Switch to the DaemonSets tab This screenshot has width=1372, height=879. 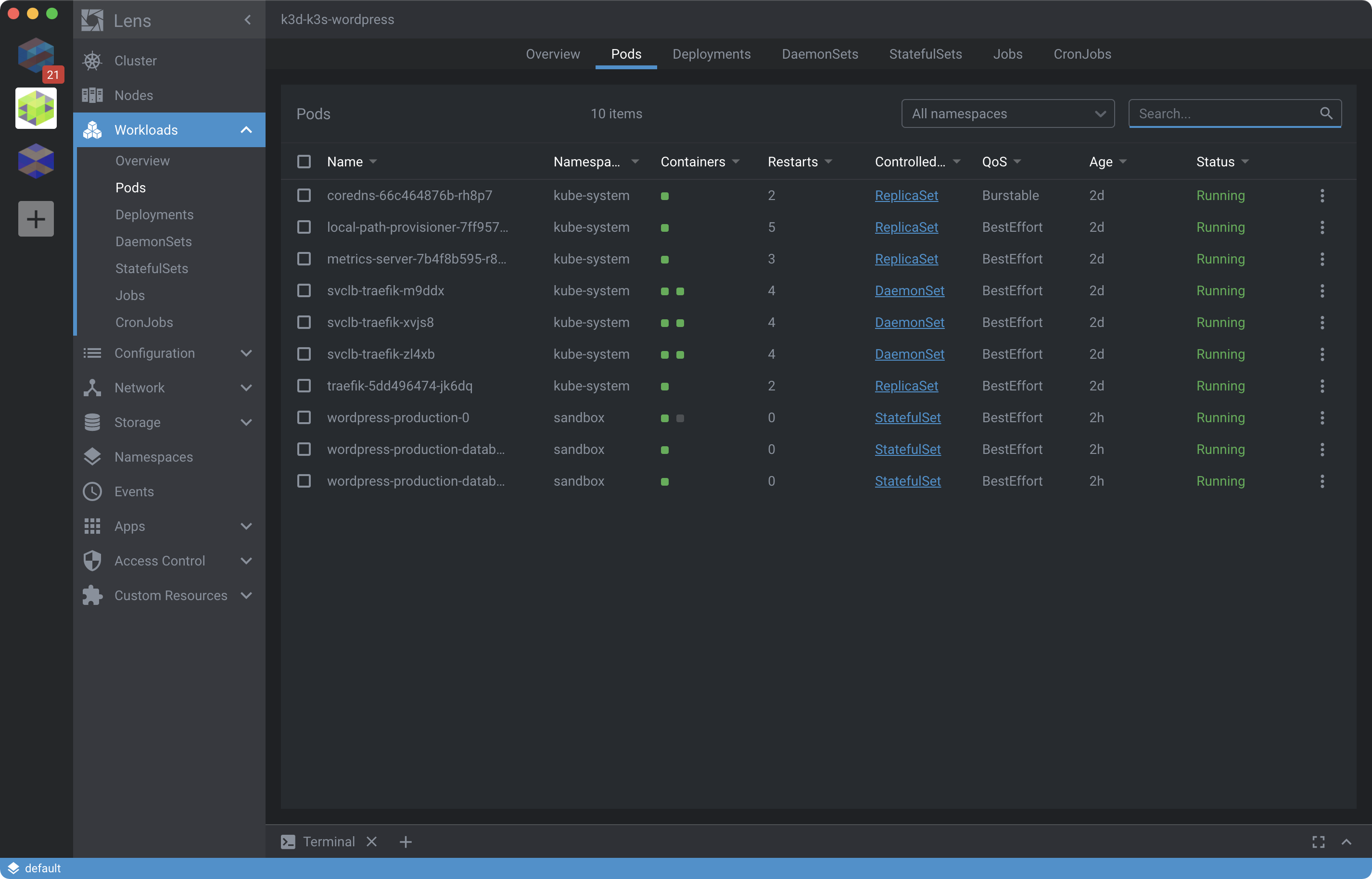tap(820, 54)
